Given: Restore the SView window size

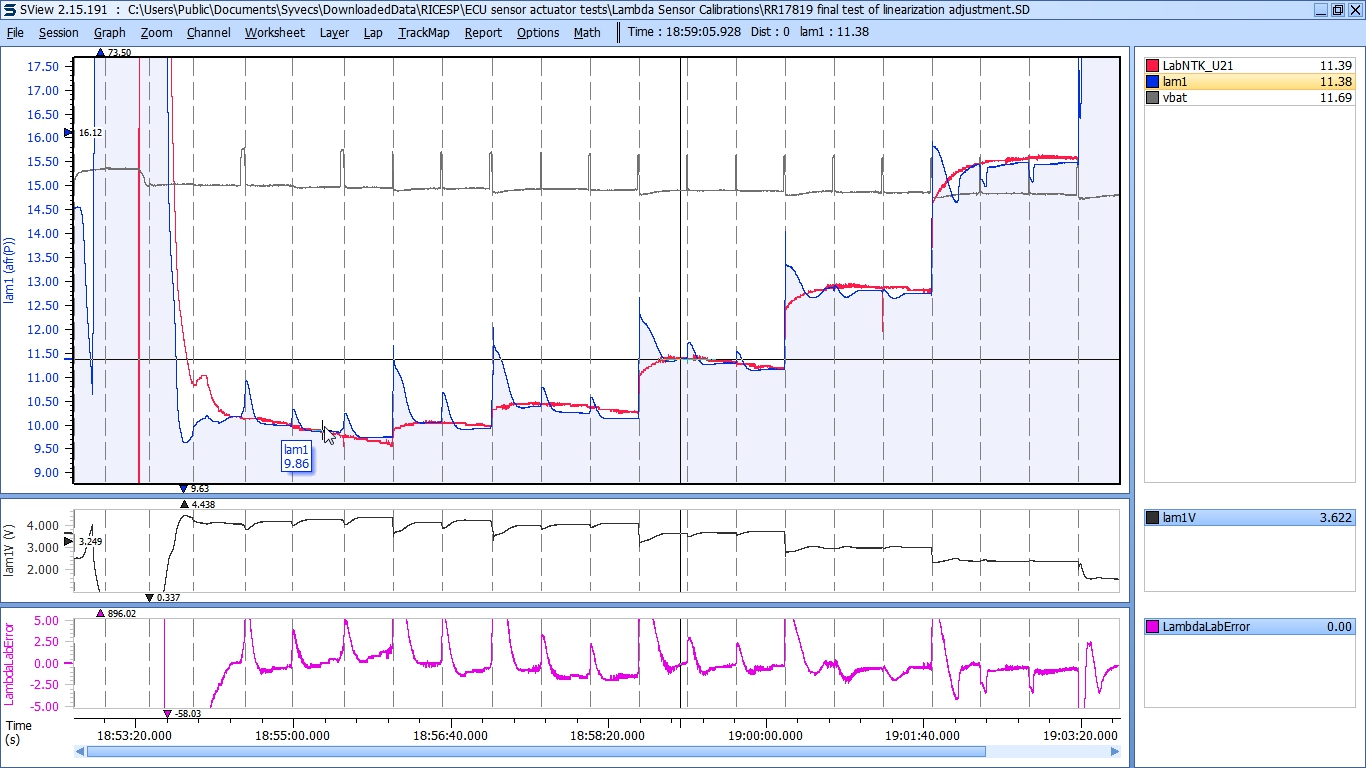Looking at the screenshot, I should click(1338, 9).
